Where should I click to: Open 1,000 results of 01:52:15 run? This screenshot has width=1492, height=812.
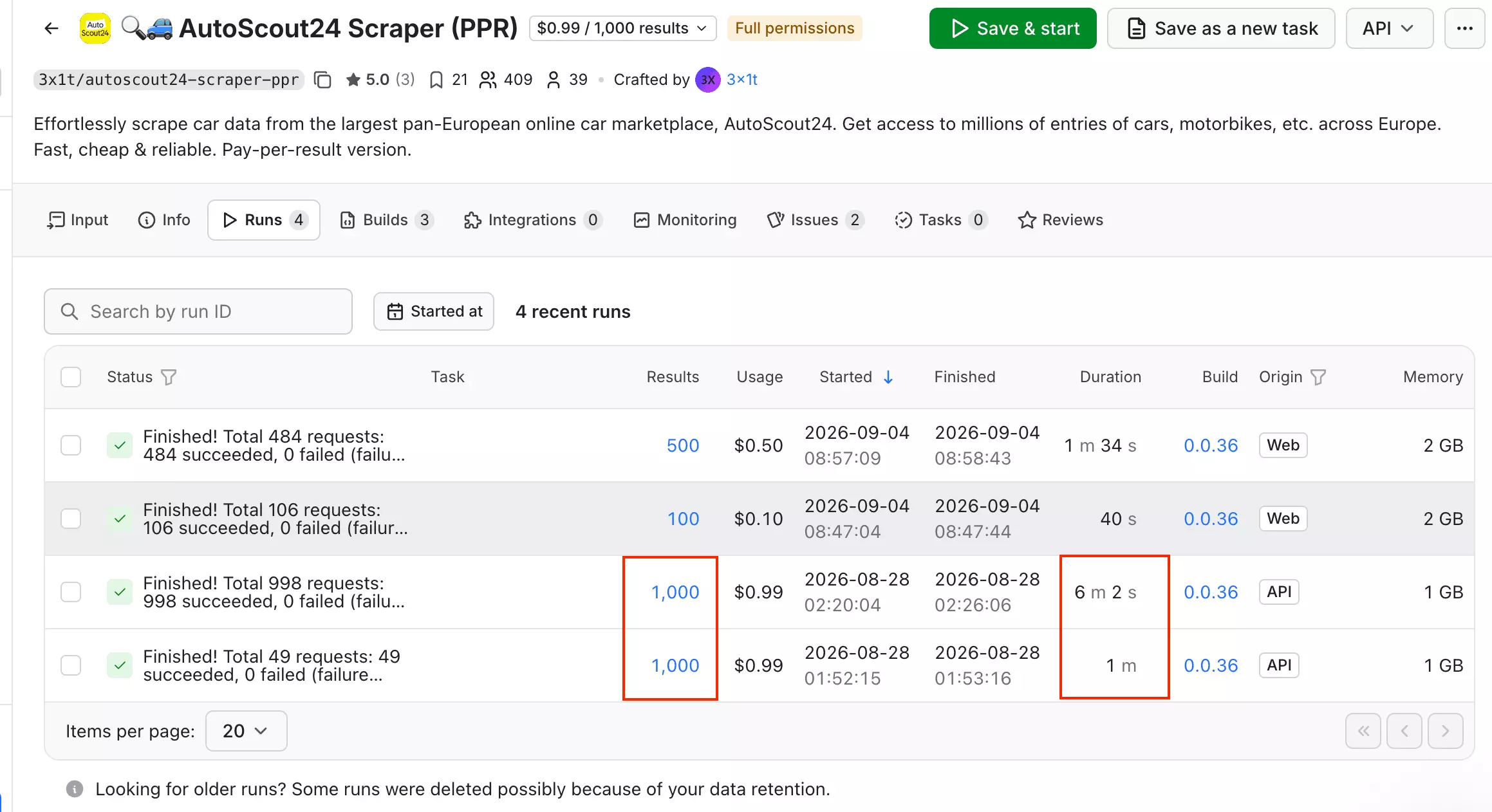pos(675,665)
